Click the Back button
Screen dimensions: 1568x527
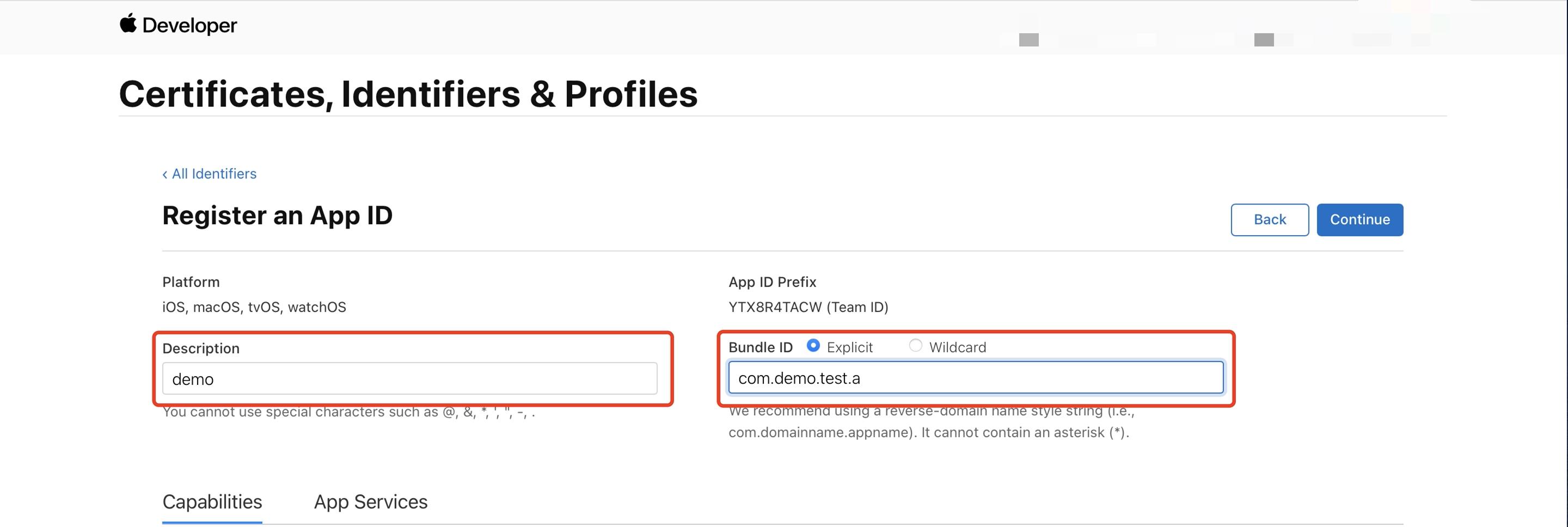point(1270,220)
